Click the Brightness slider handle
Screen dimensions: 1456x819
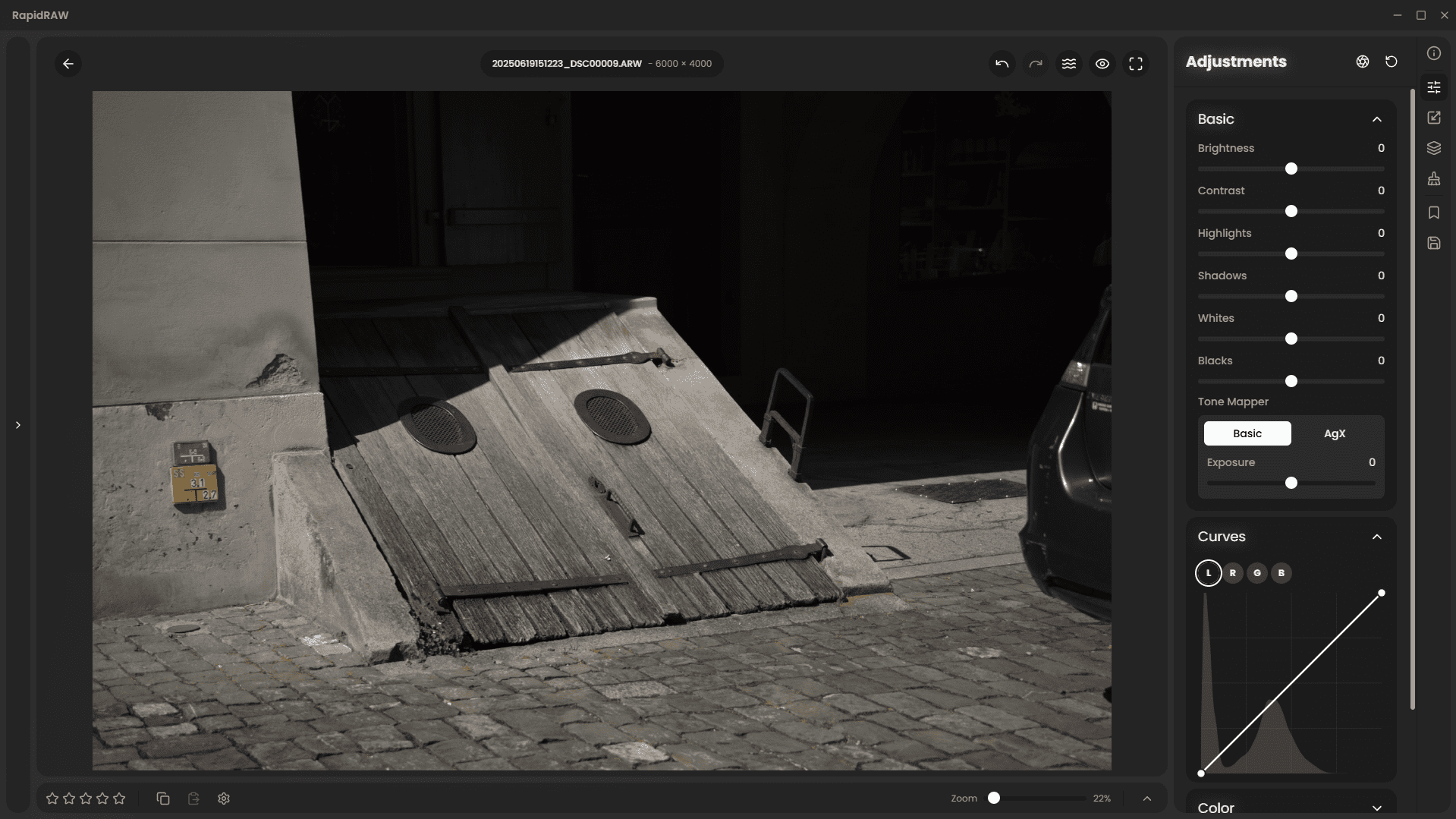1291,169
